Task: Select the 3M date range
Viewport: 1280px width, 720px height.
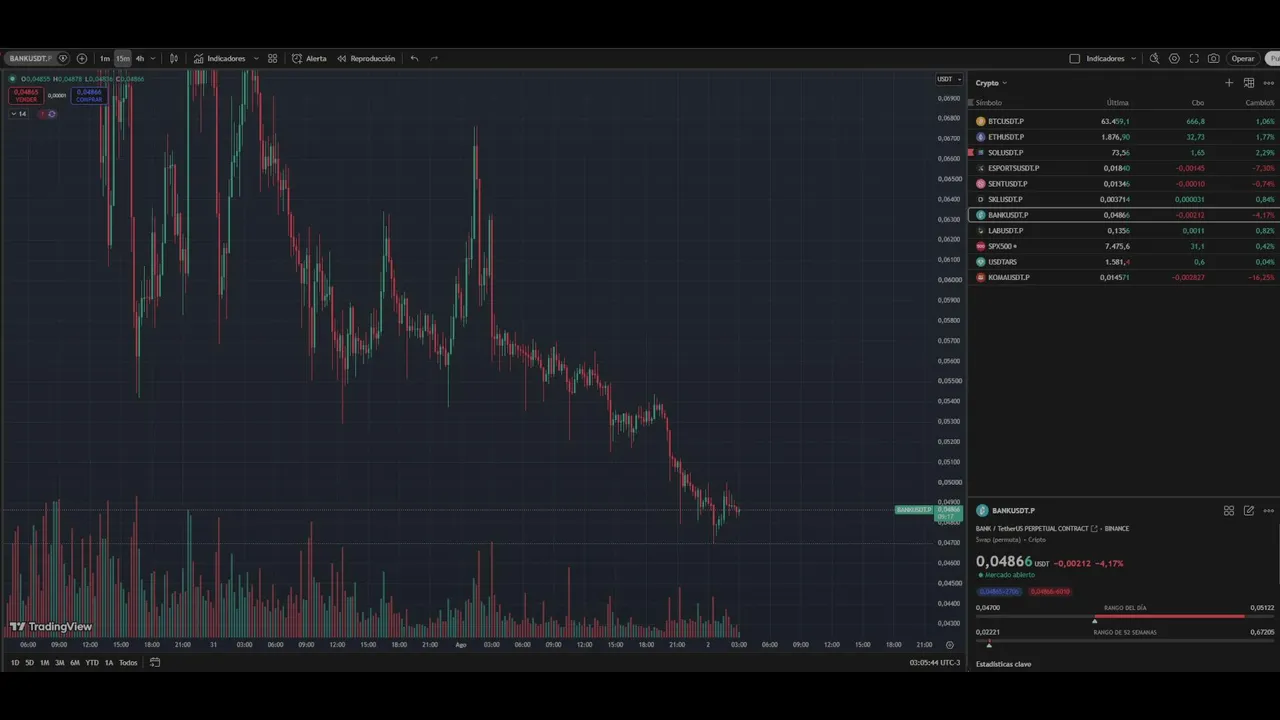Action: click(x=59, y=663)
